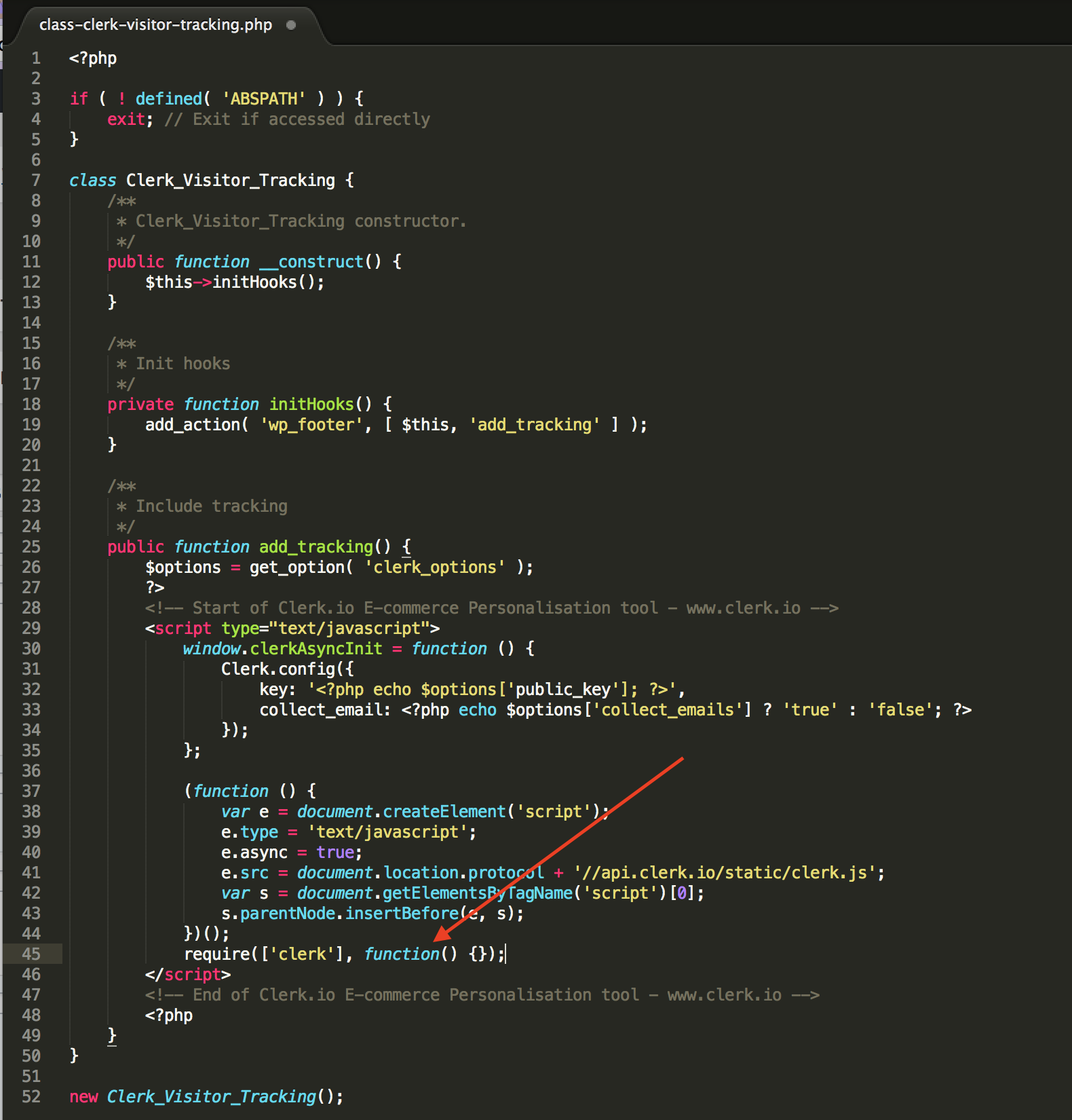The width and height of the screenshot is (1072, 1120).
Task: Select the class-clerk-visitor-tracking.php tab
Action: (155, 25)
